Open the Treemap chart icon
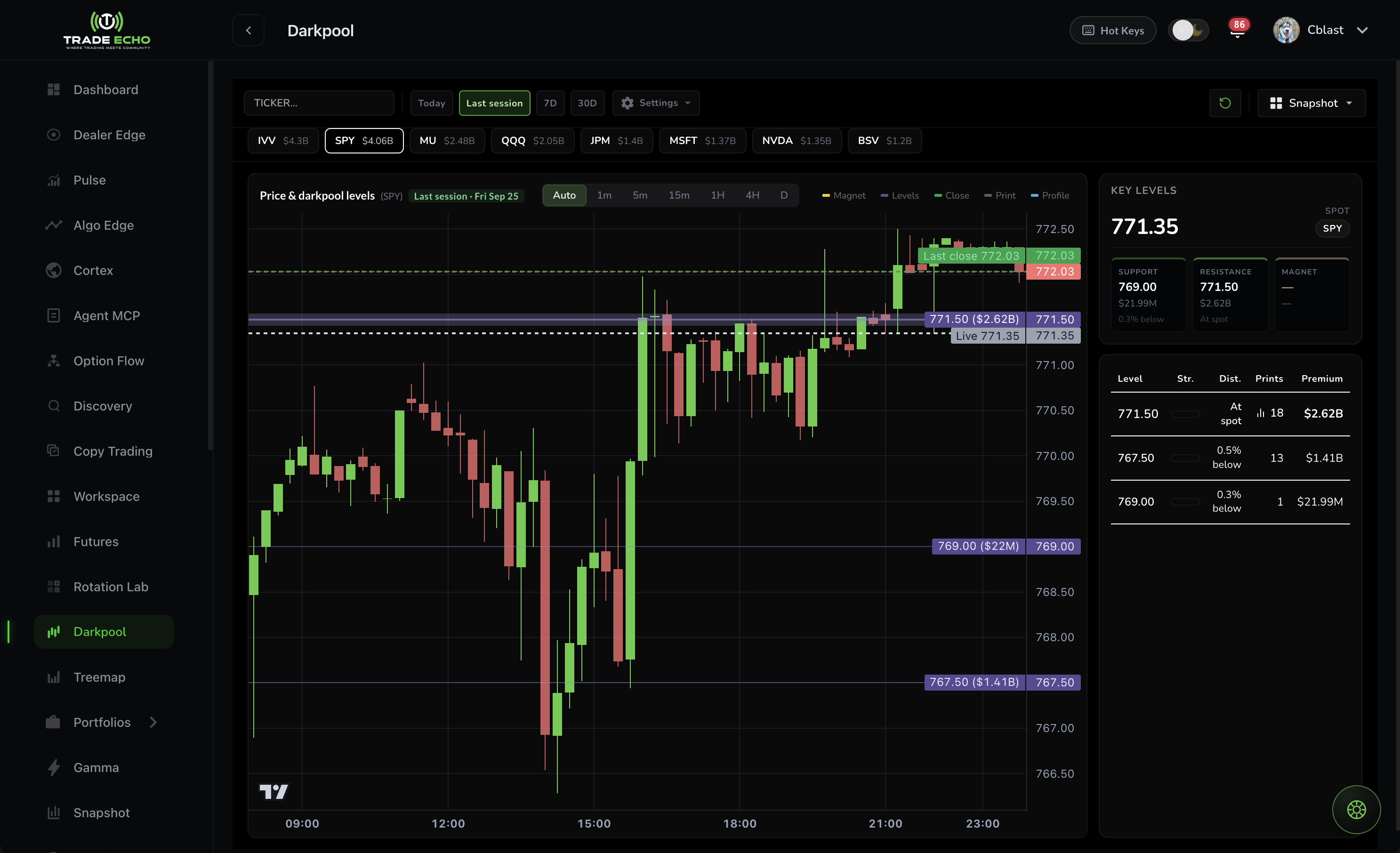Viewport: 1400px width, 853px height. coord(53,677)
